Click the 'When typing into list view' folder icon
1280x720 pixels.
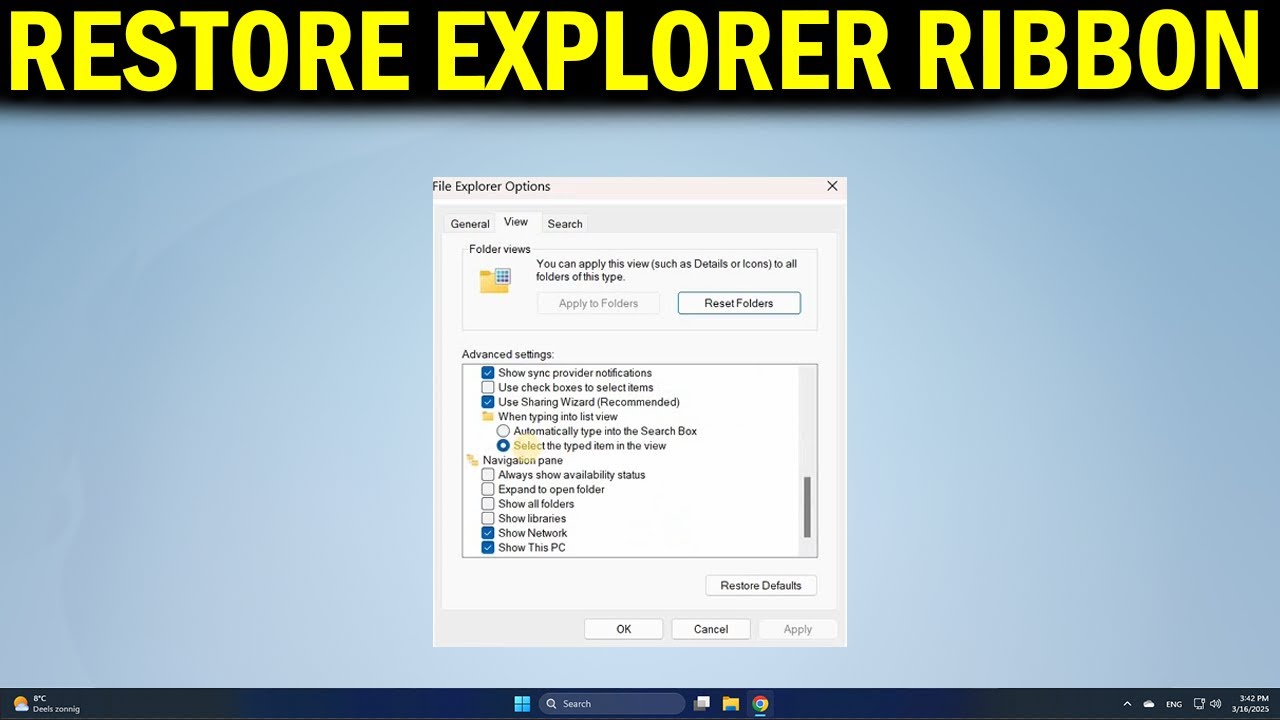tap(488, 416)
